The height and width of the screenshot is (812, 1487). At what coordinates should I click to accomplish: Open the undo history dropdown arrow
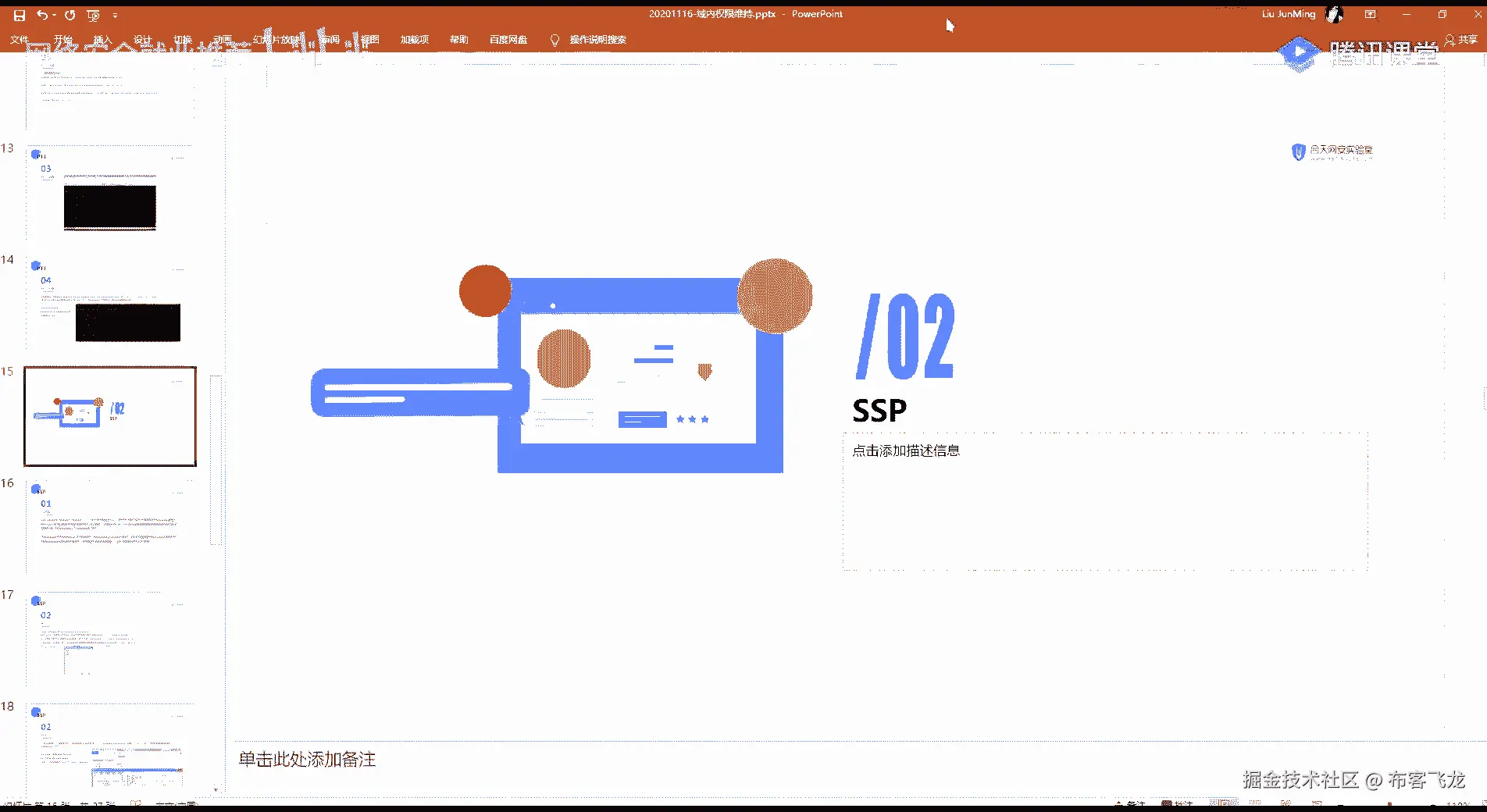tap(54, 15)
